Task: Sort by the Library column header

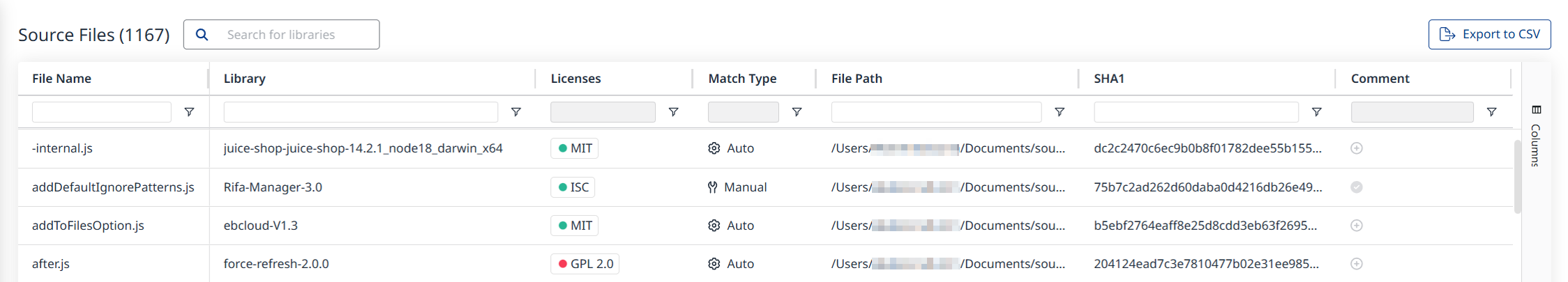Action: point(245,79)
